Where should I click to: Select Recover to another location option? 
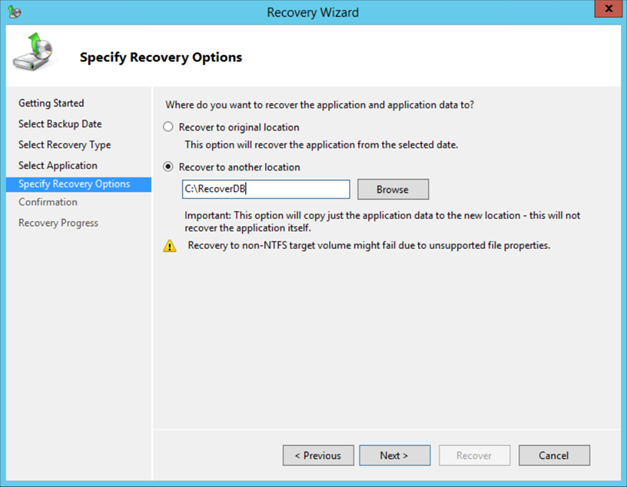(168, 167)
